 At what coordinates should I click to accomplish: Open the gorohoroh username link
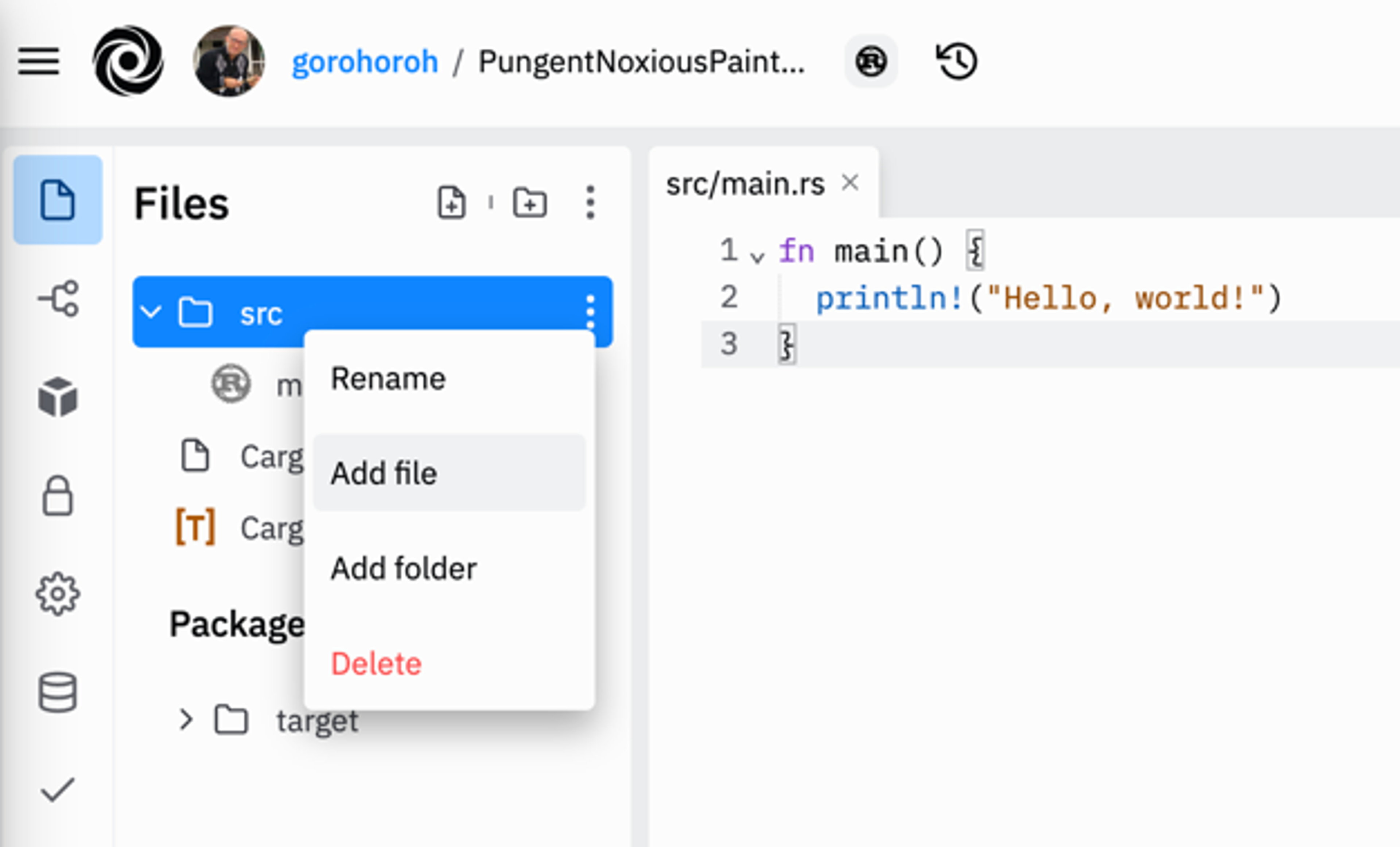point(364,61)
